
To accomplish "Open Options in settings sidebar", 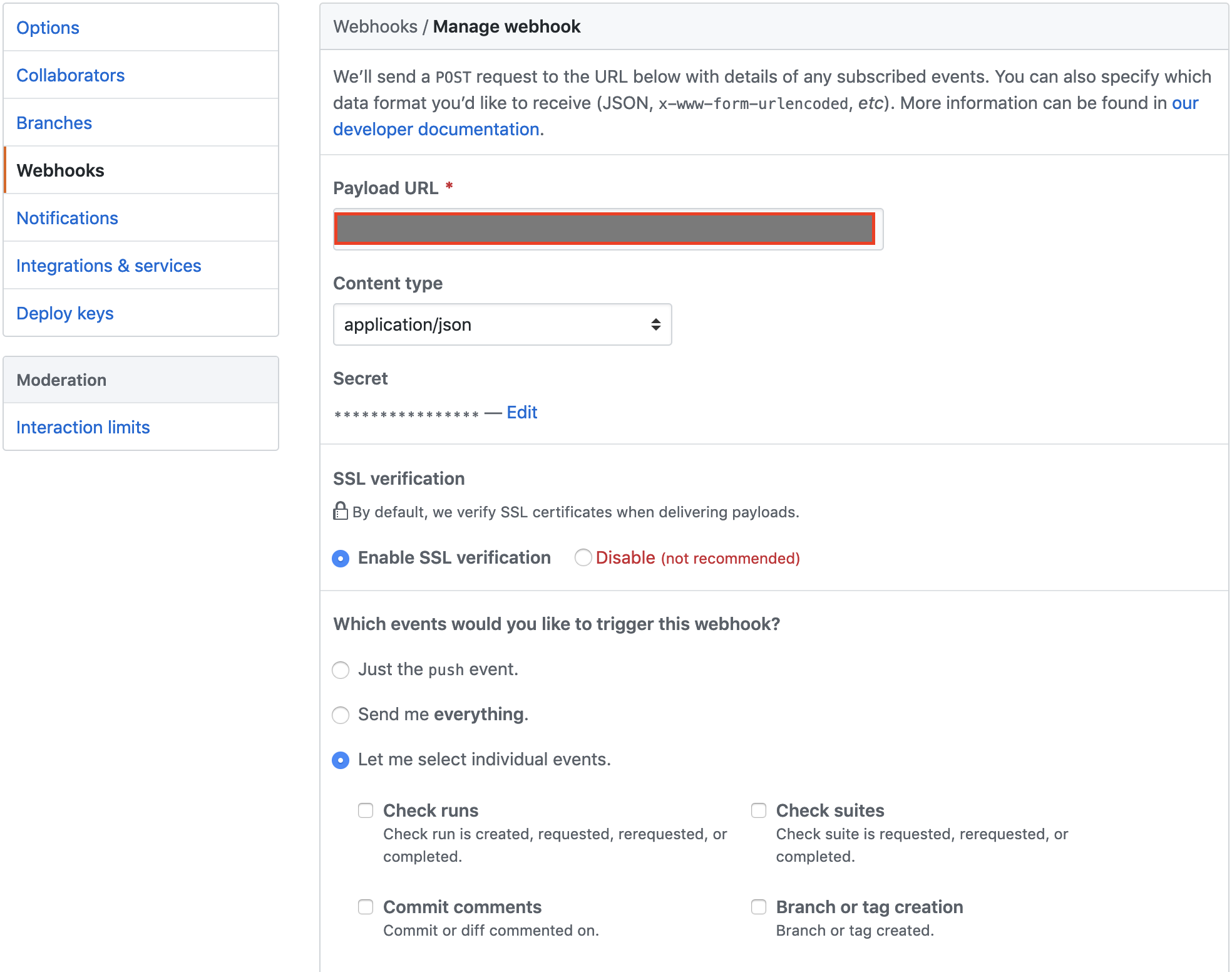I will (48, 28).
